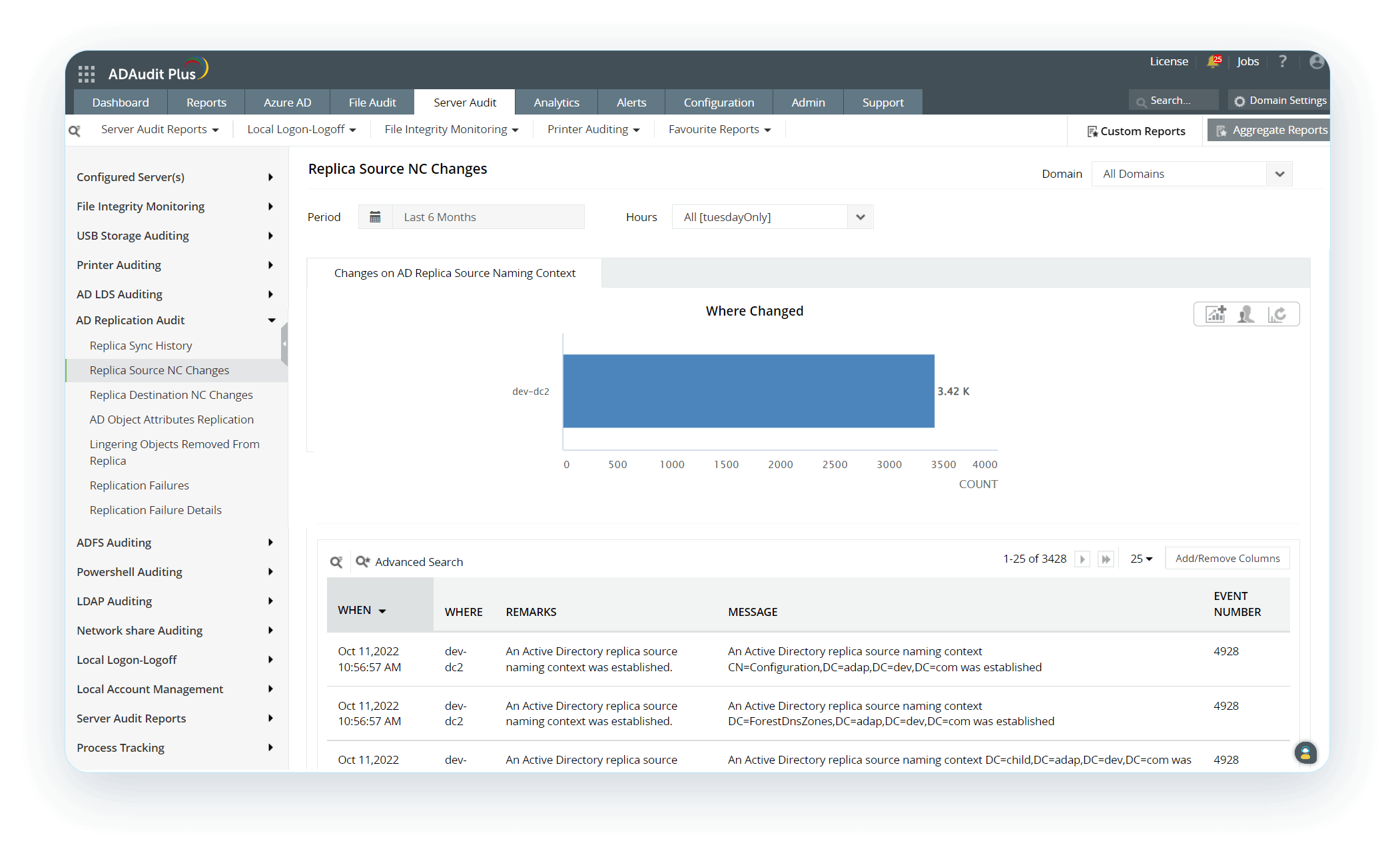Click the help question mark icon
This screenshot has height=857, width=1400.
(1282, 61)
